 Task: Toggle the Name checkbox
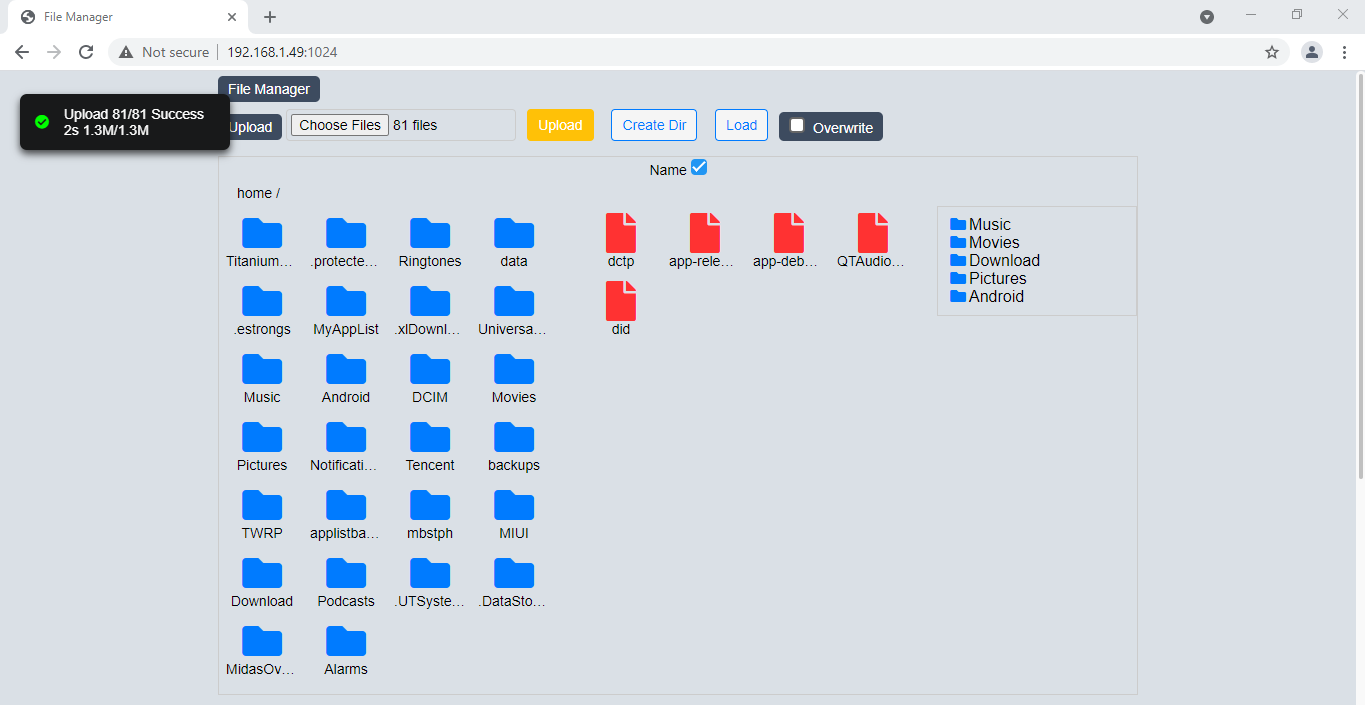699,167
